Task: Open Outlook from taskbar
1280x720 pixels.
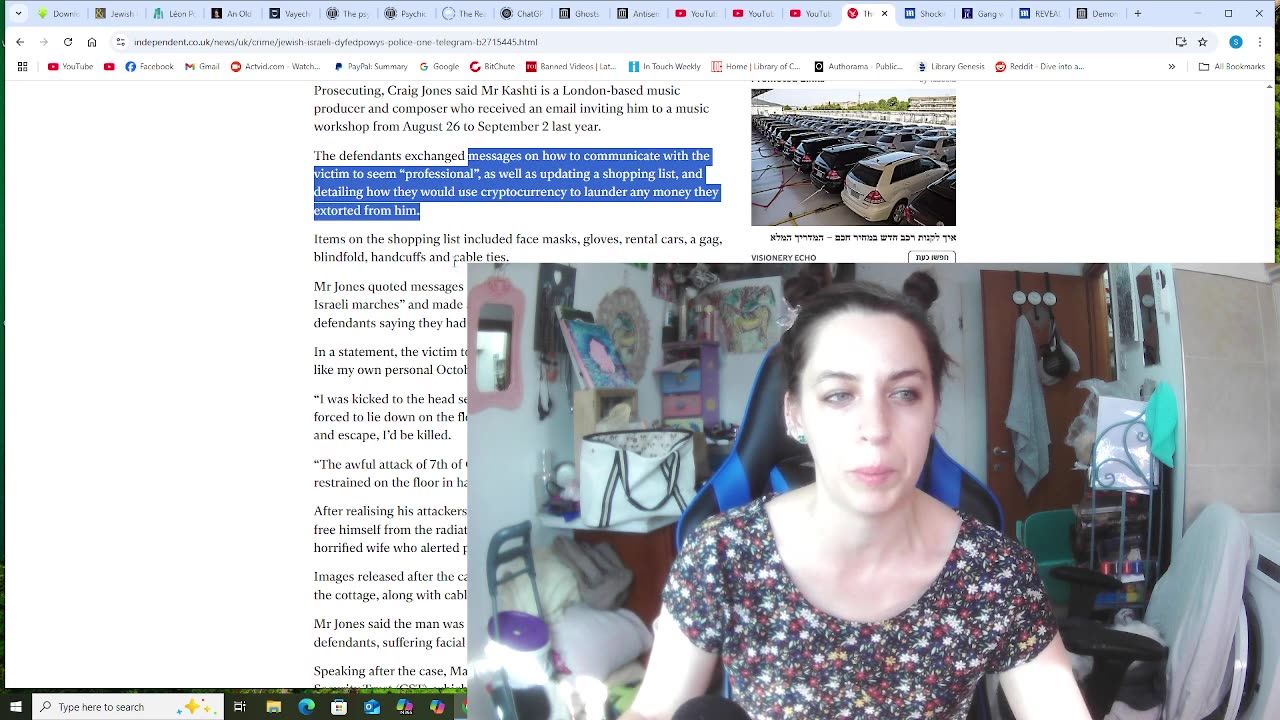Action: click(x=372, y=707)
